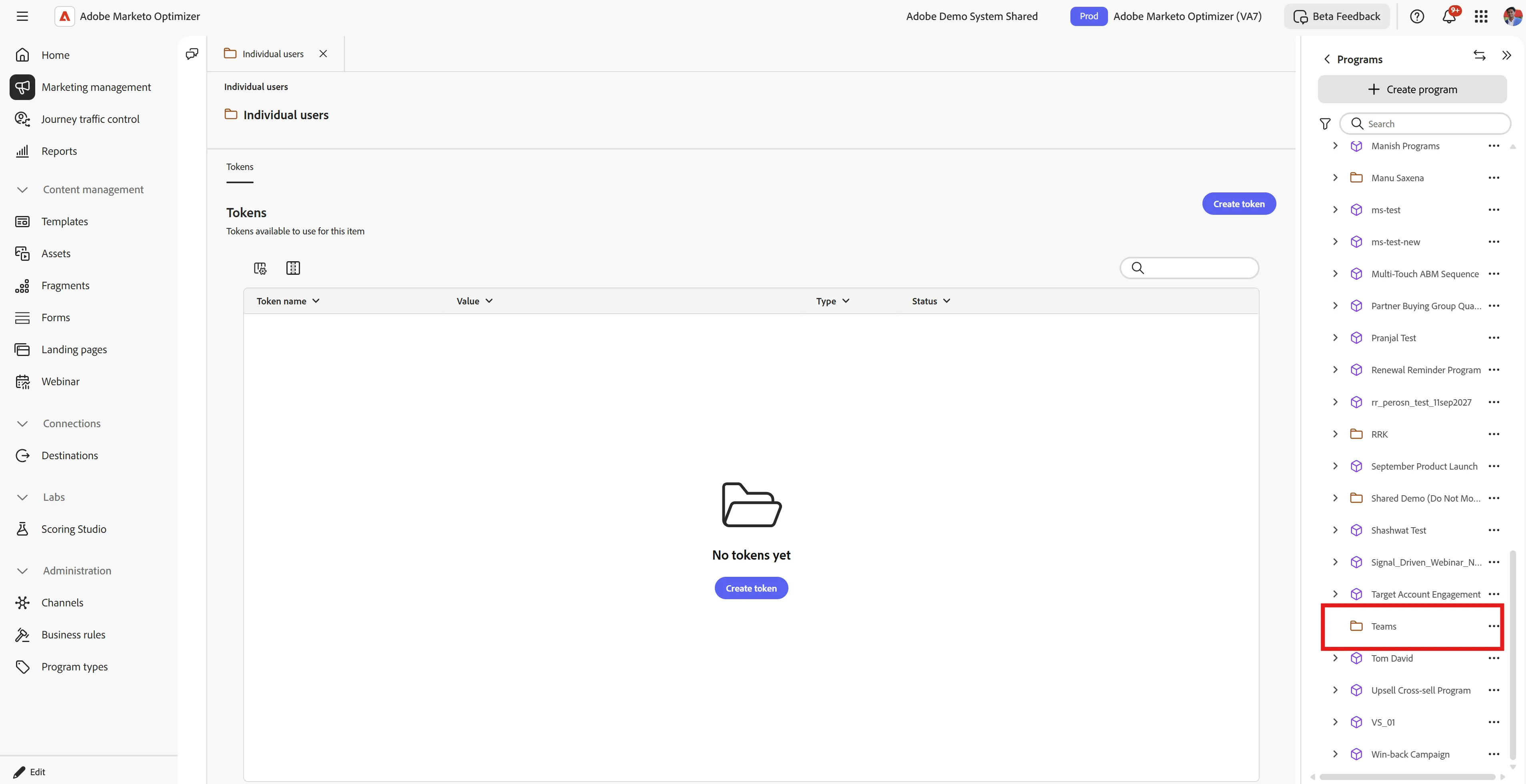Collapse the Administration section
This screenshot has width=1526, height=784.
(22, 571)
